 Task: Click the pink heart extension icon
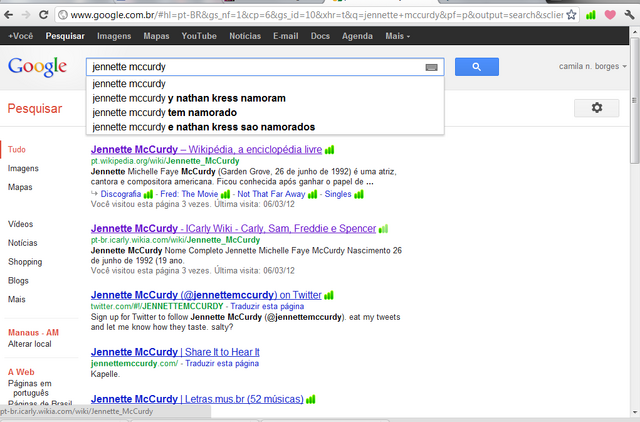pos(610,16)
